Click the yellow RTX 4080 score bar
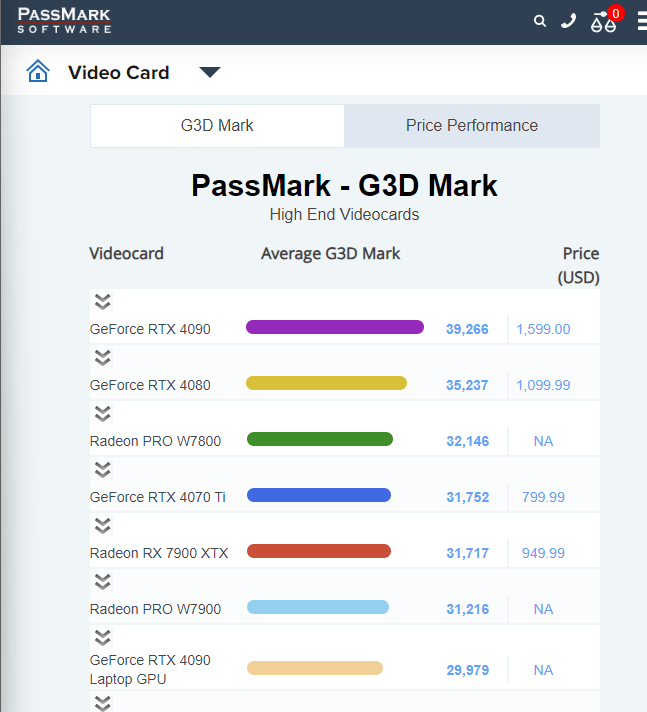This screenshot has width=647, height=712. [x=326, y=383]
